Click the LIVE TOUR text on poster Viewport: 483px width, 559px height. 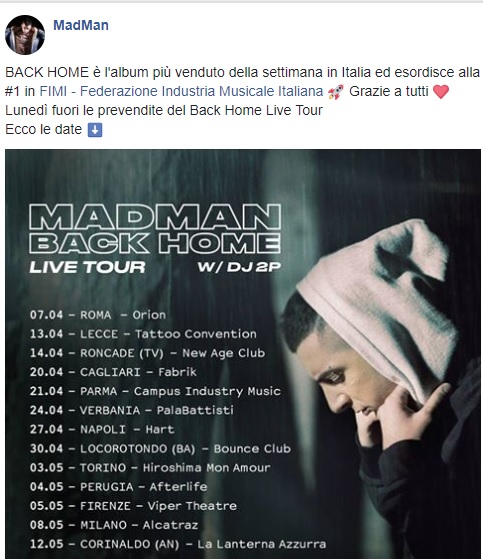(87, 267)
